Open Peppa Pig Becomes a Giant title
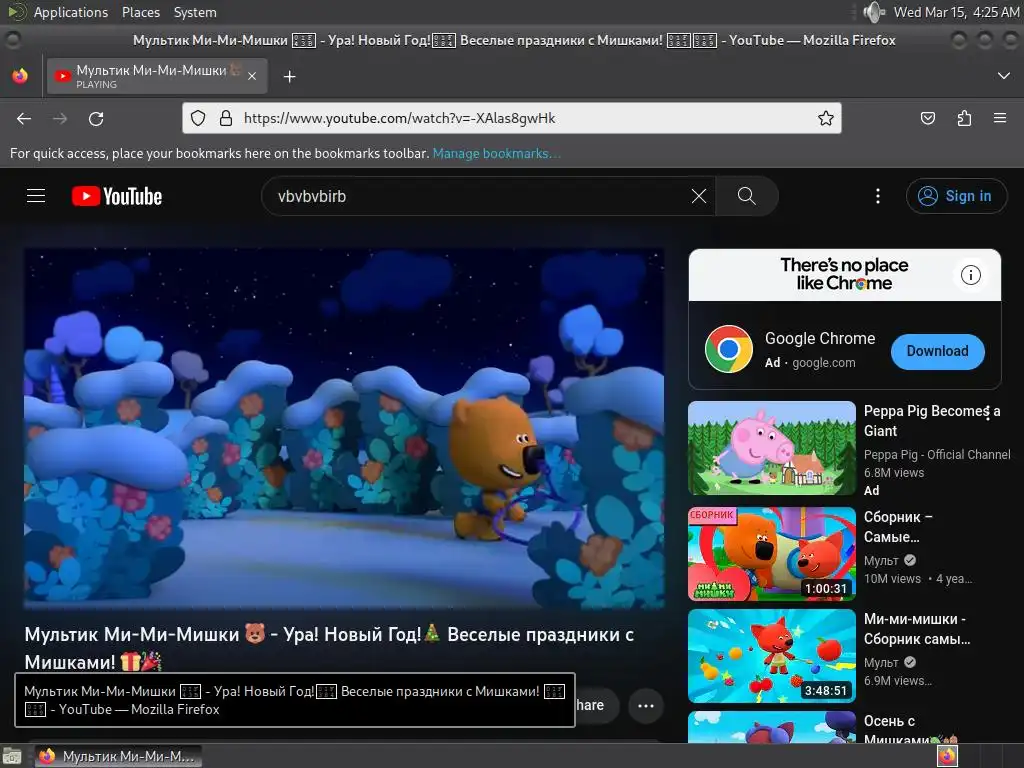 pos(931,421)
